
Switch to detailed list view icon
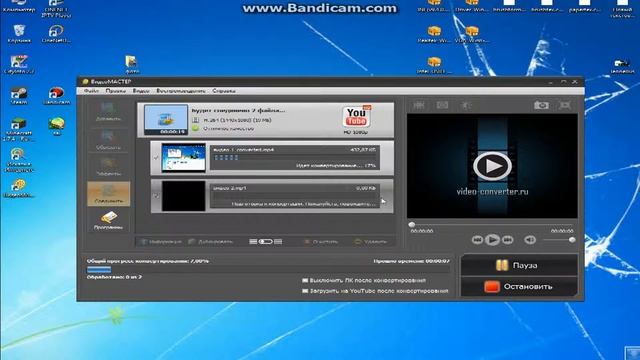click(x=278, y=242)
